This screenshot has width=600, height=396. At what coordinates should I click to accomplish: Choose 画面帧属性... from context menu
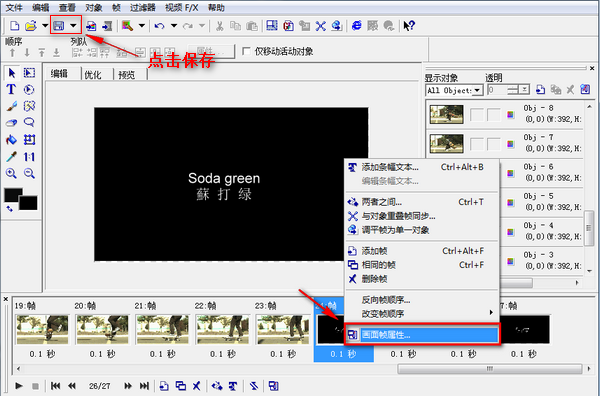[x=422, y=335]
